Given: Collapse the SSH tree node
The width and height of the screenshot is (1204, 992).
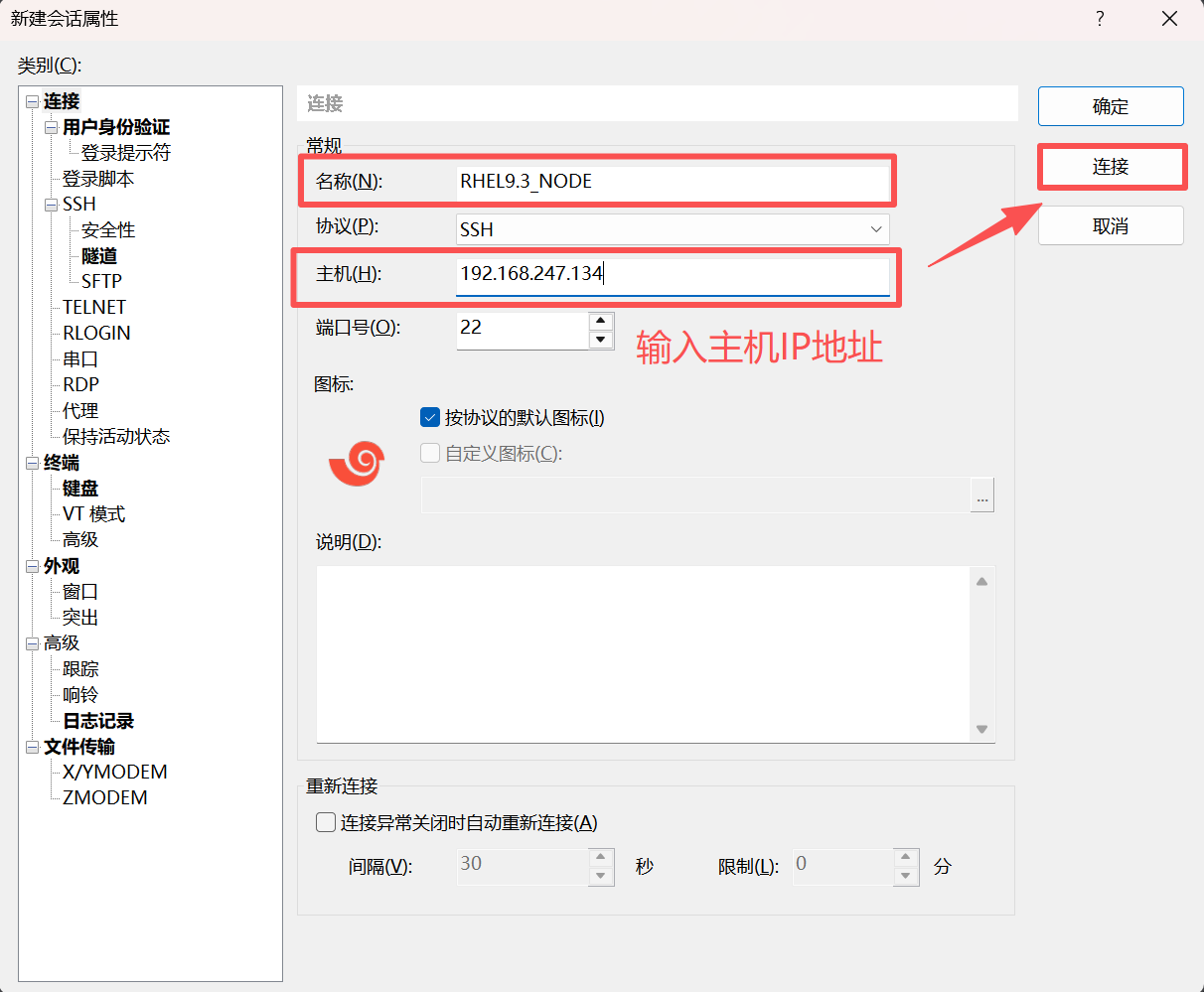Looking at the screenshot, I should [52, 205].
